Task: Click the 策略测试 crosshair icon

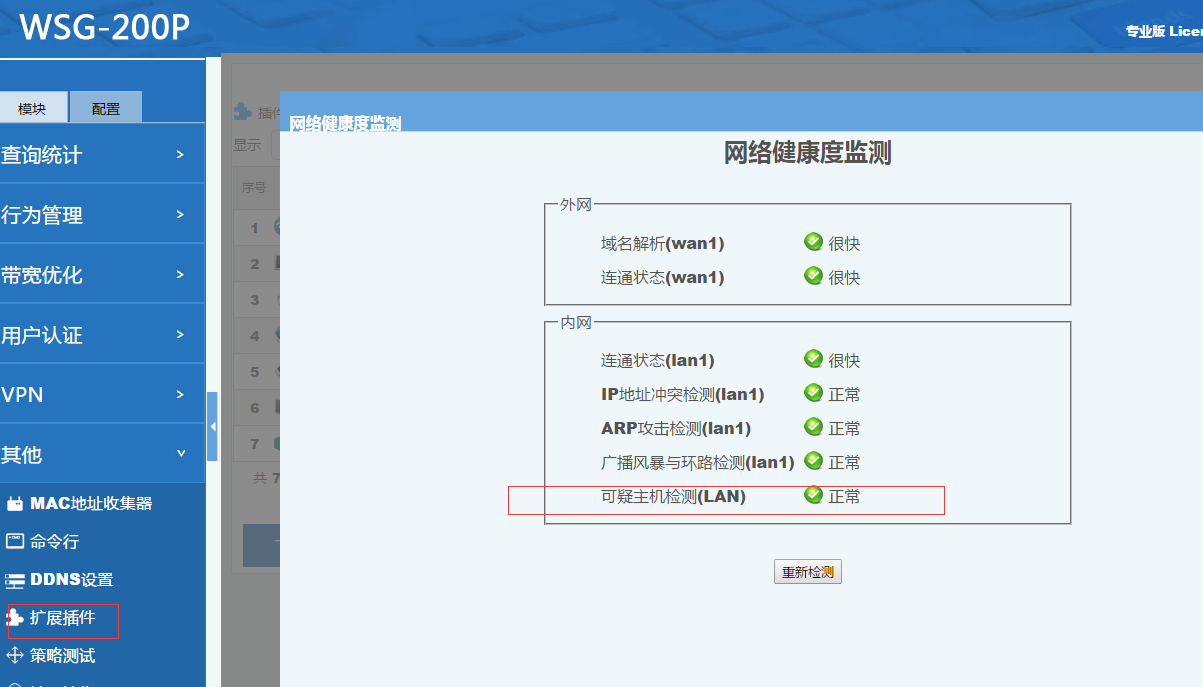Action: coord(14,656)
